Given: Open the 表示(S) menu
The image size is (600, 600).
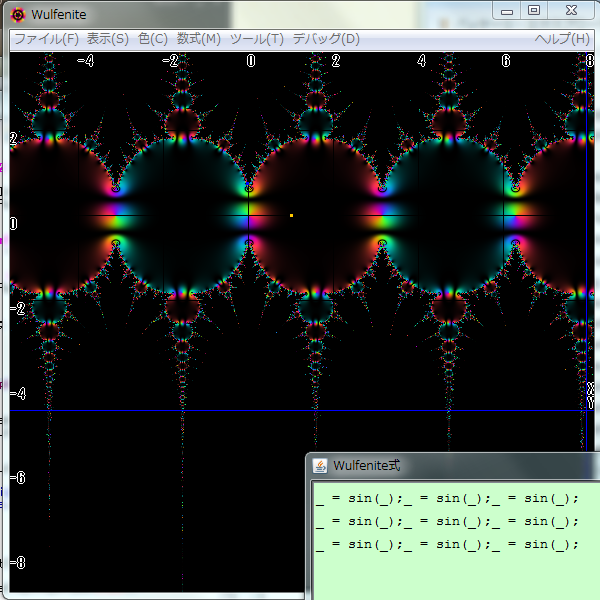Looking at the screenshot, I should 107,39.
